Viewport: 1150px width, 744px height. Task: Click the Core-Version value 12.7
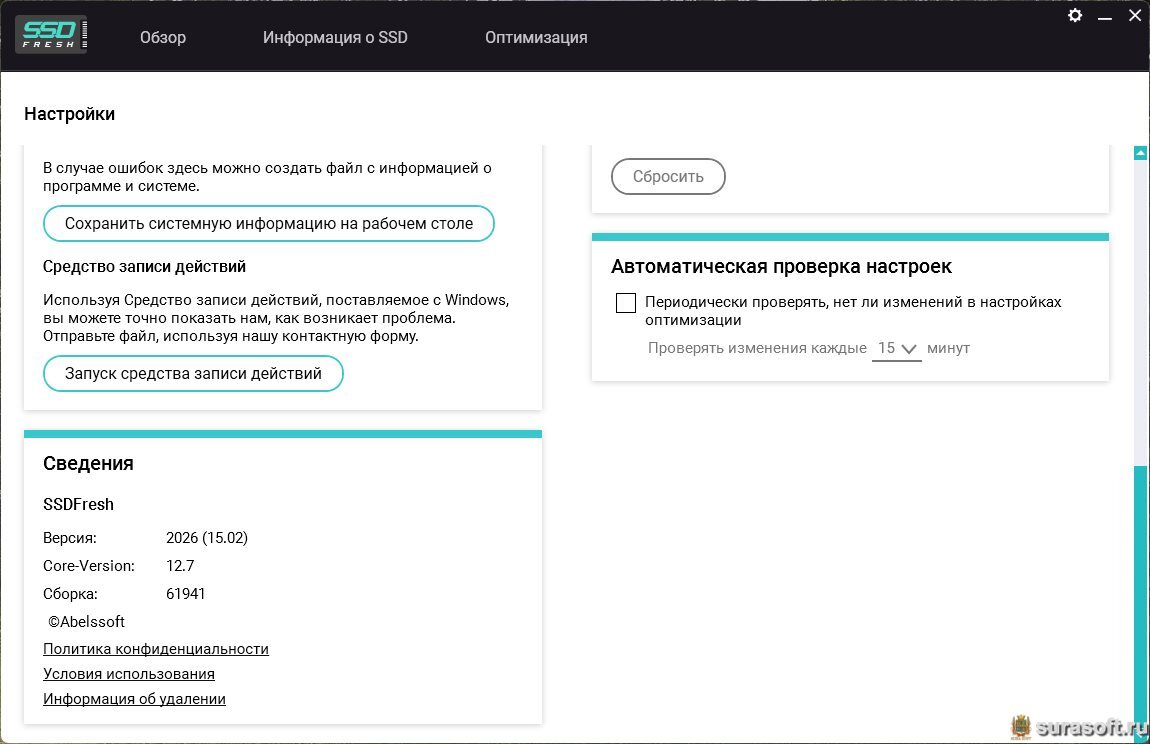pyautogui.click(x=180, y=566)
